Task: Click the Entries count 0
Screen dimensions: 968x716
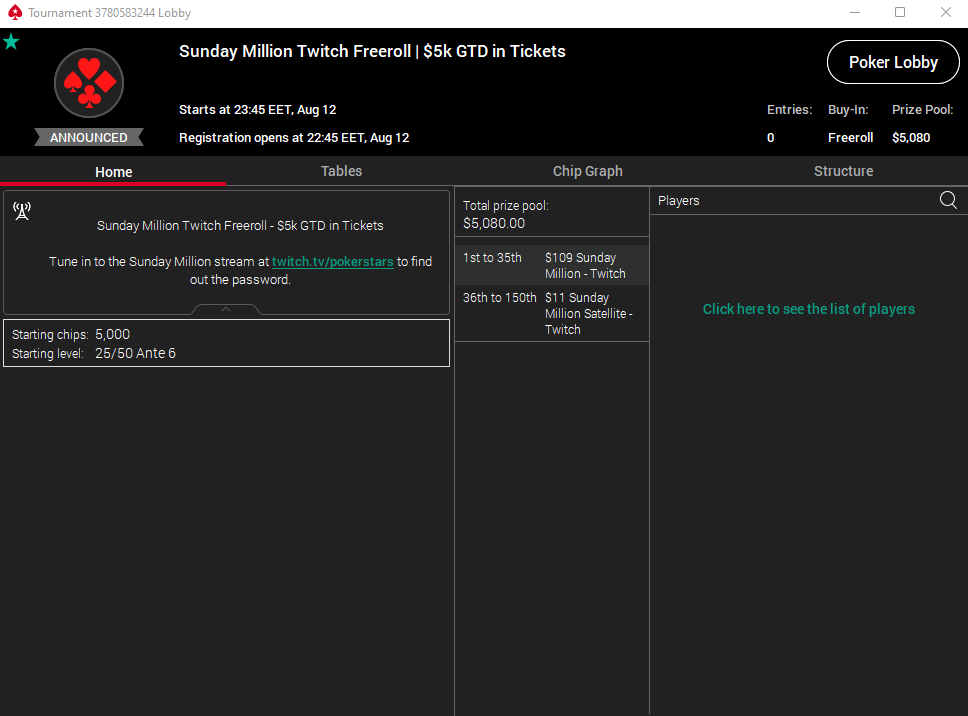Action: pyautogui.click(x=770, y=138)
